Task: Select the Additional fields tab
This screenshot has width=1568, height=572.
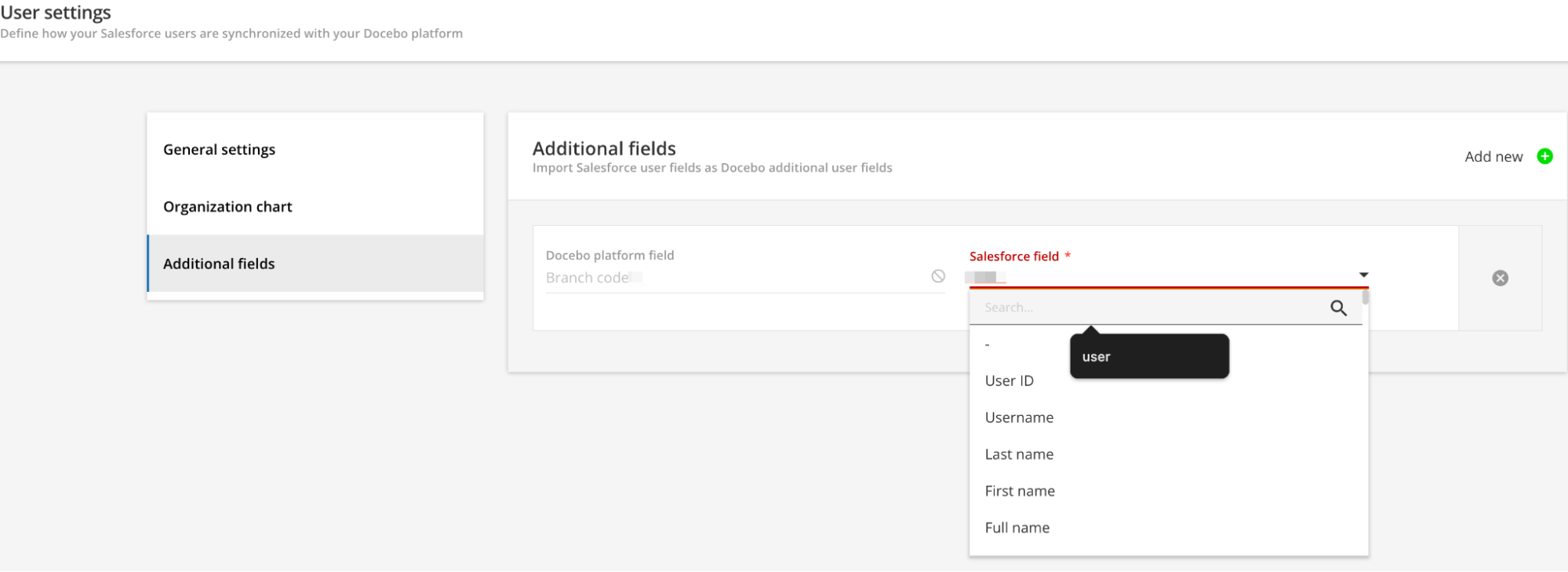Action: [315, 264]
